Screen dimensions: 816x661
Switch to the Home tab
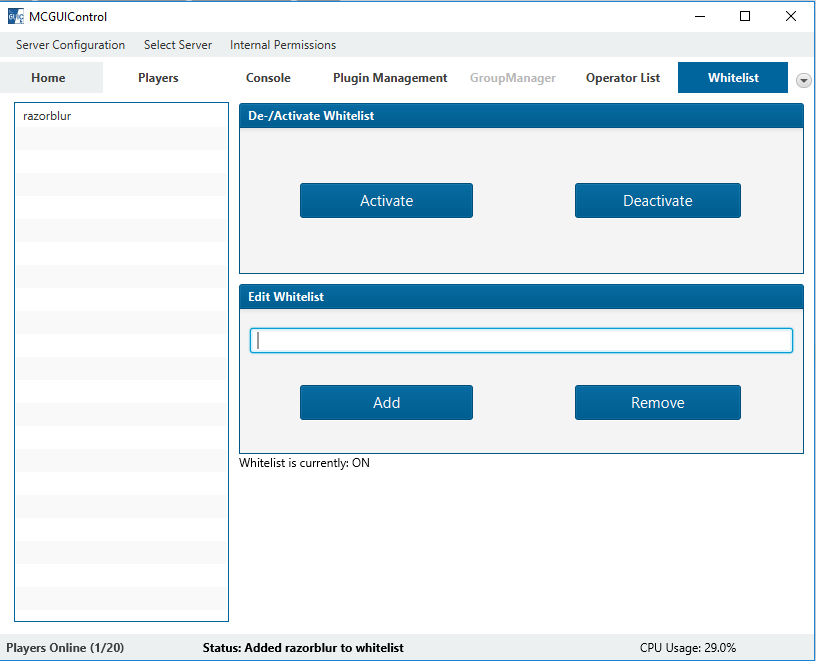(x=48, y=78)
